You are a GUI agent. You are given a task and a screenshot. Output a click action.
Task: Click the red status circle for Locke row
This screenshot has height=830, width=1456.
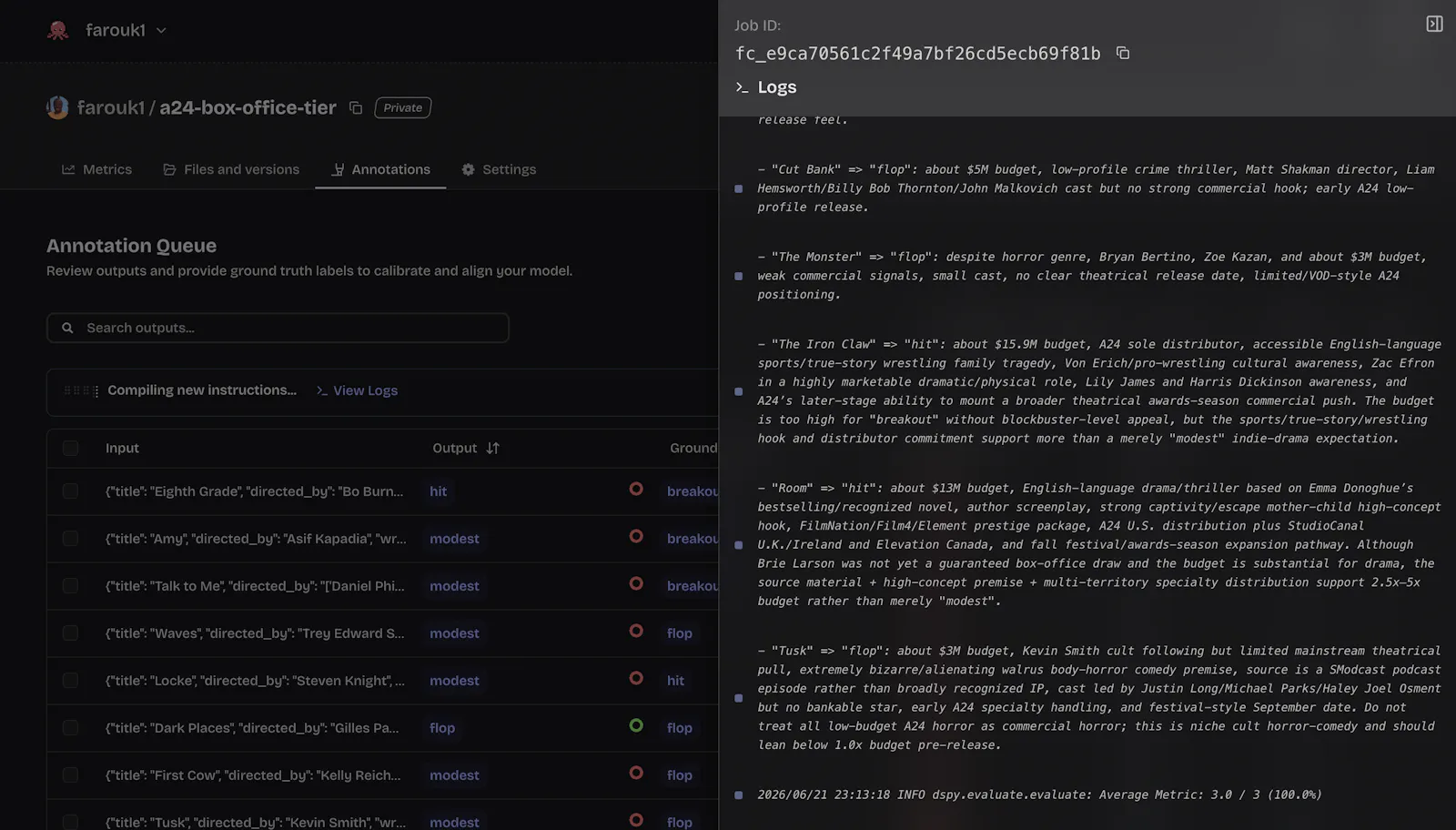[636, 678]
